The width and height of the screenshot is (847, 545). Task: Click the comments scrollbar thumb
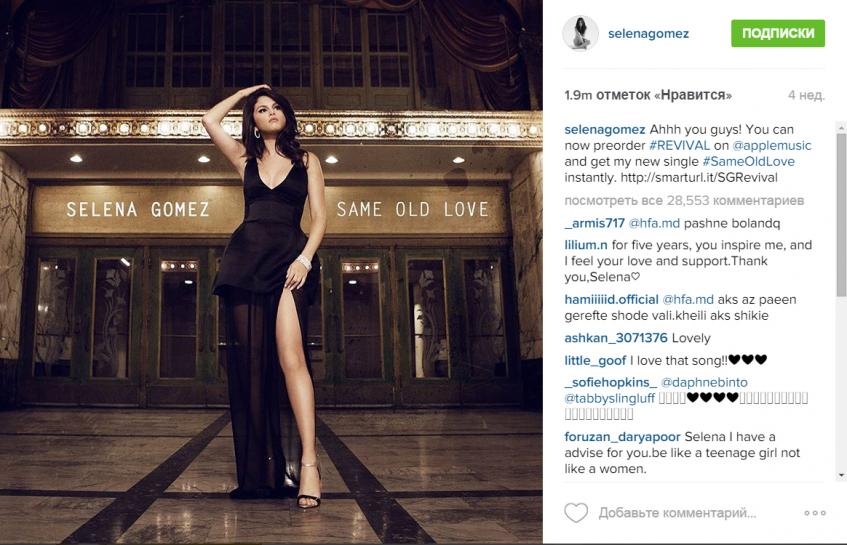[x=841, y=214]
